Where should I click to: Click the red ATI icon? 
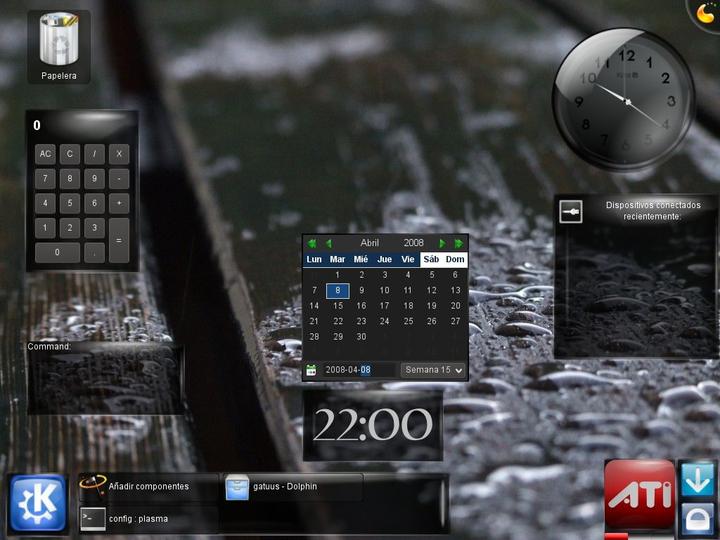pos(640,496)
